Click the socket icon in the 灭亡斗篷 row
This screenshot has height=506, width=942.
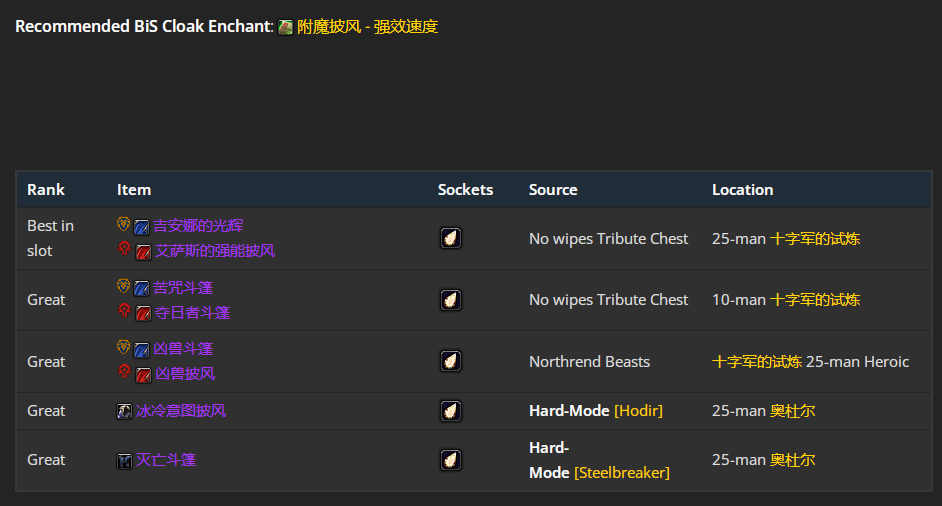pos(451,460)
